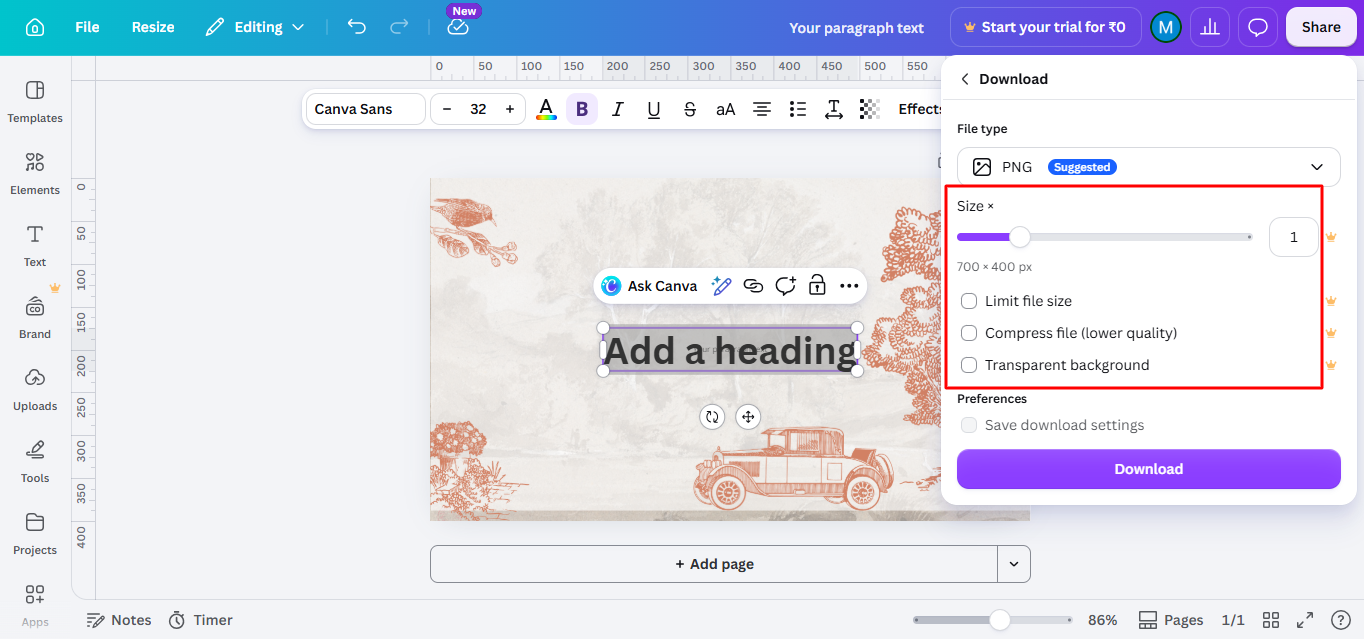Go to Canva home icon

point(35,27)
